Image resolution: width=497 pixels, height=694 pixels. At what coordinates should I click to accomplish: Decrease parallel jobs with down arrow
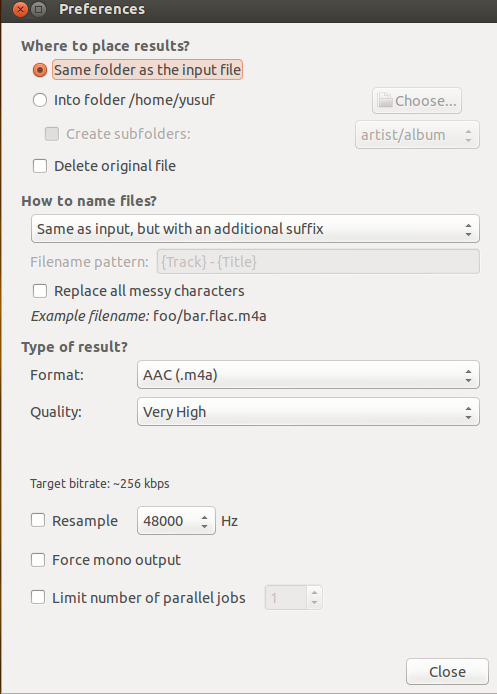click(314, 603)
